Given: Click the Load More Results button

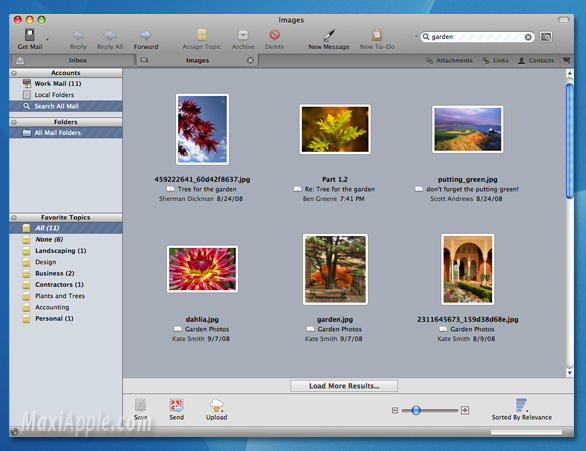Looking at the screenshot, I should (344, 386).
